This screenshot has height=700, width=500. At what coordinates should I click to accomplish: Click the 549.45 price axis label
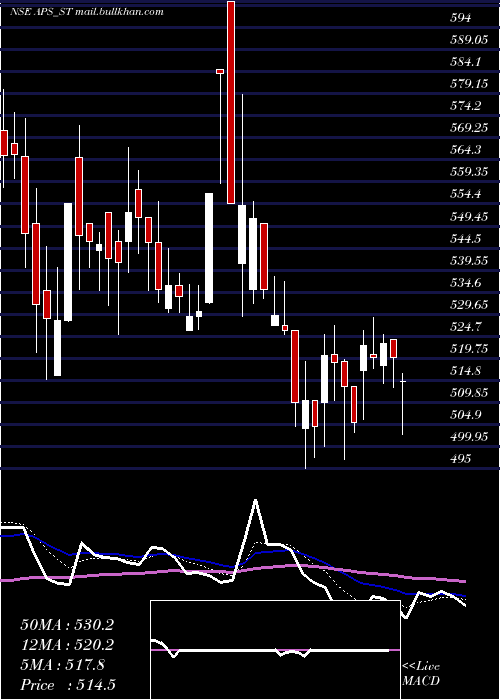pyautogui.click(x=469, y=216)
